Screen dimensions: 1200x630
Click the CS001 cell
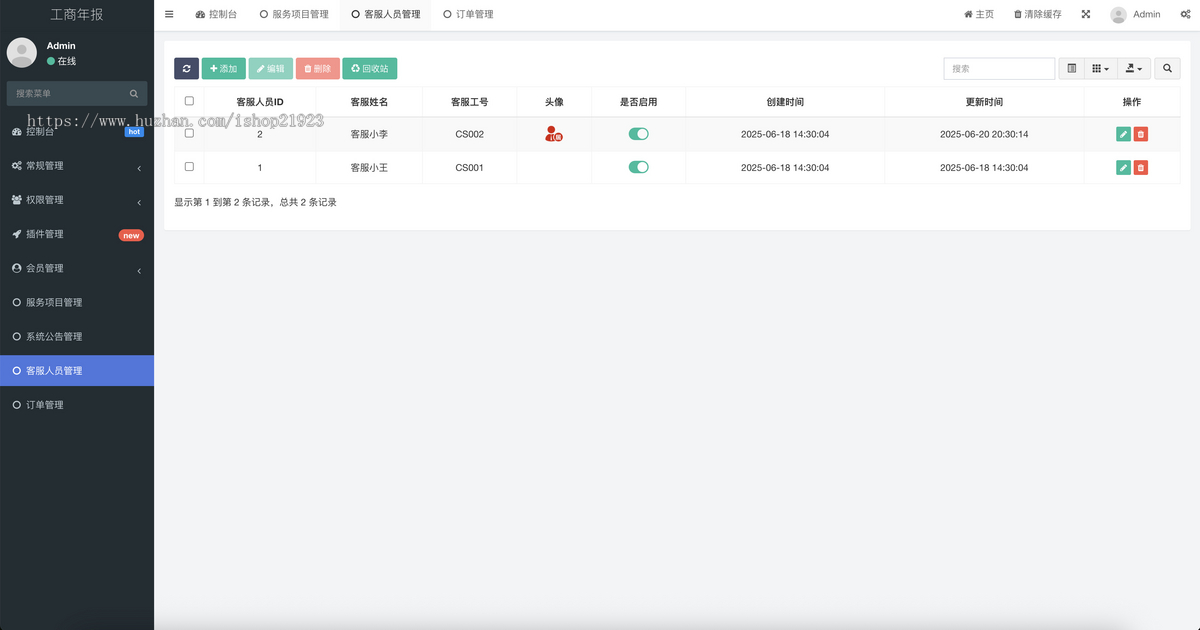pos(469,167)
